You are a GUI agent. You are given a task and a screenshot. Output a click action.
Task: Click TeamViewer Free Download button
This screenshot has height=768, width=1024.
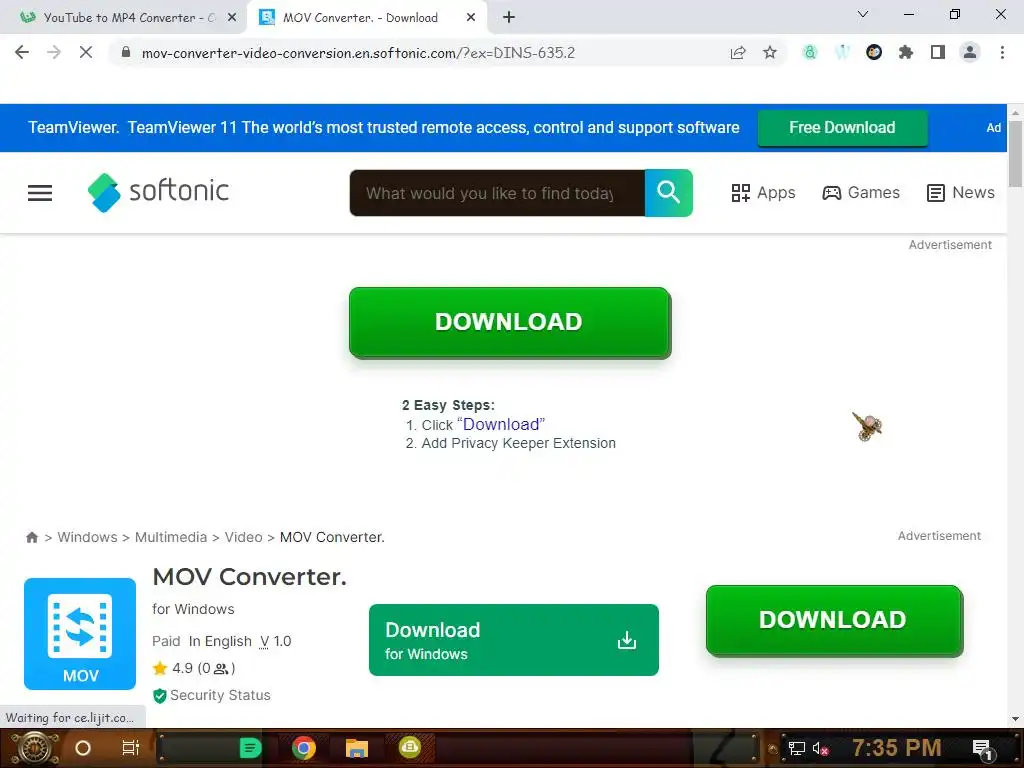[842, 127]
